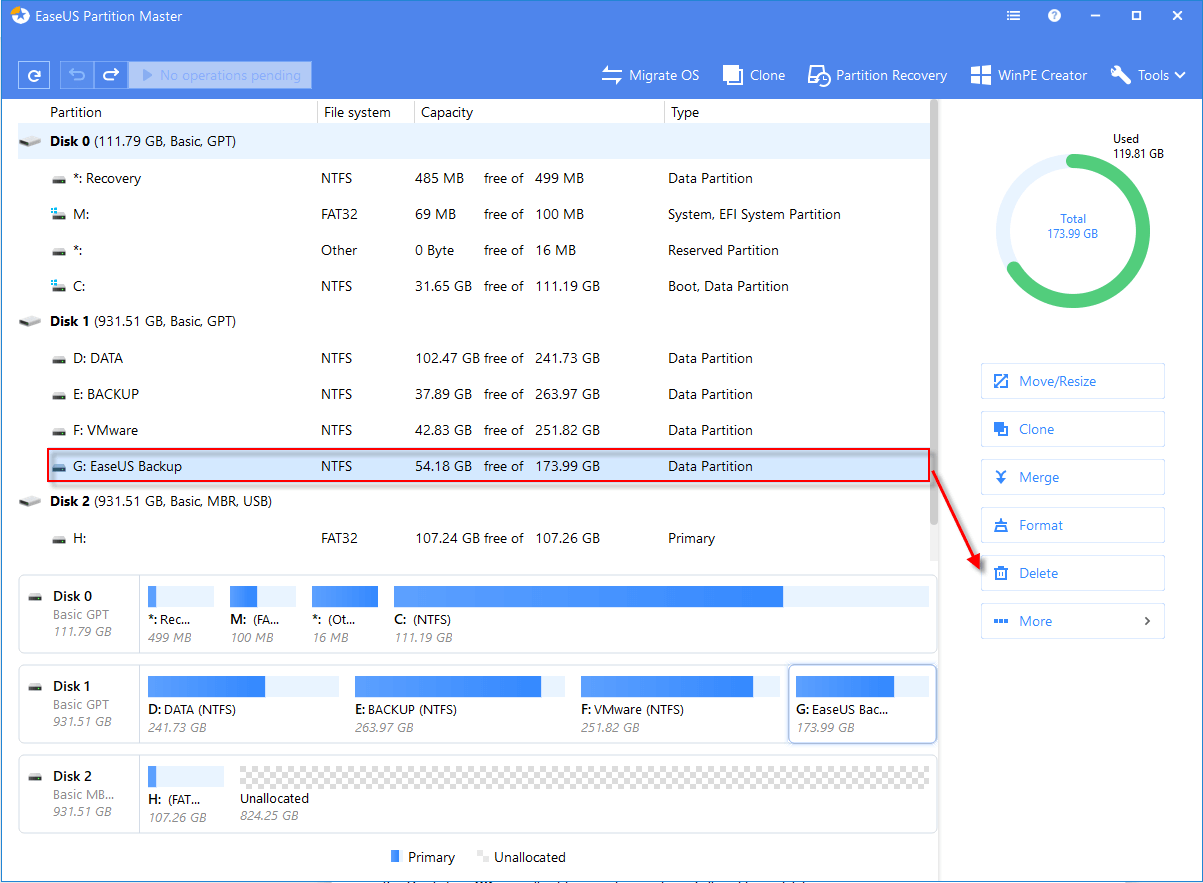The image size is (1203, 883).
Task: Click the Boot, Data Partition text
Action: pos(728,286)
